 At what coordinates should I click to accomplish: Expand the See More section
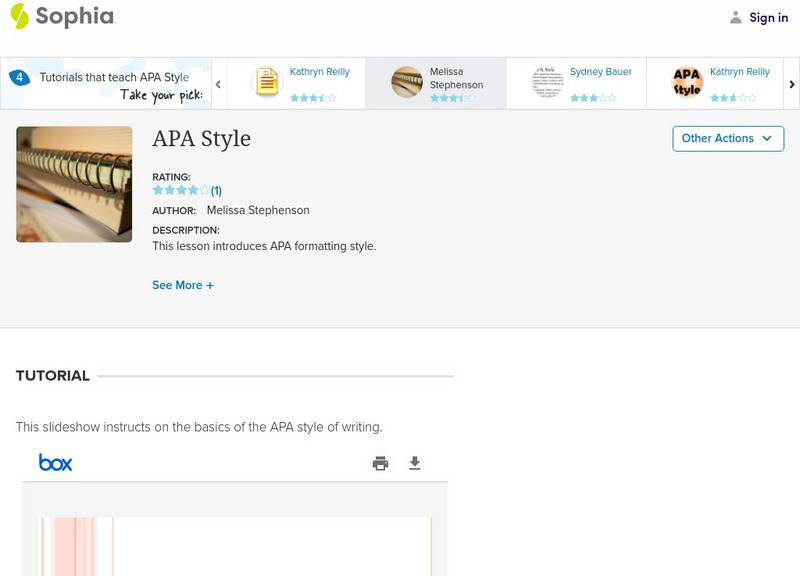point(183,285)
